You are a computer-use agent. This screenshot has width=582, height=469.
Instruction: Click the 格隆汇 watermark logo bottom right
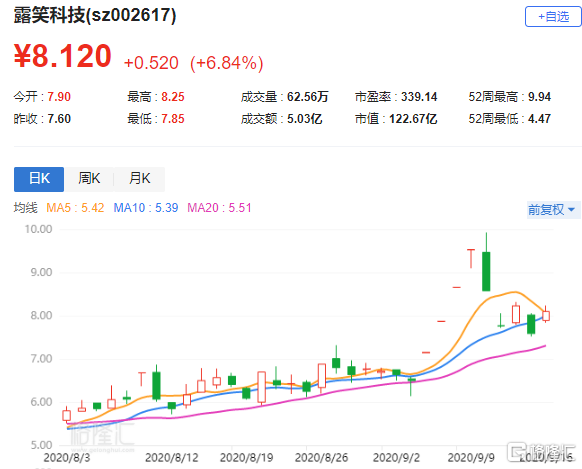point(542,452)
